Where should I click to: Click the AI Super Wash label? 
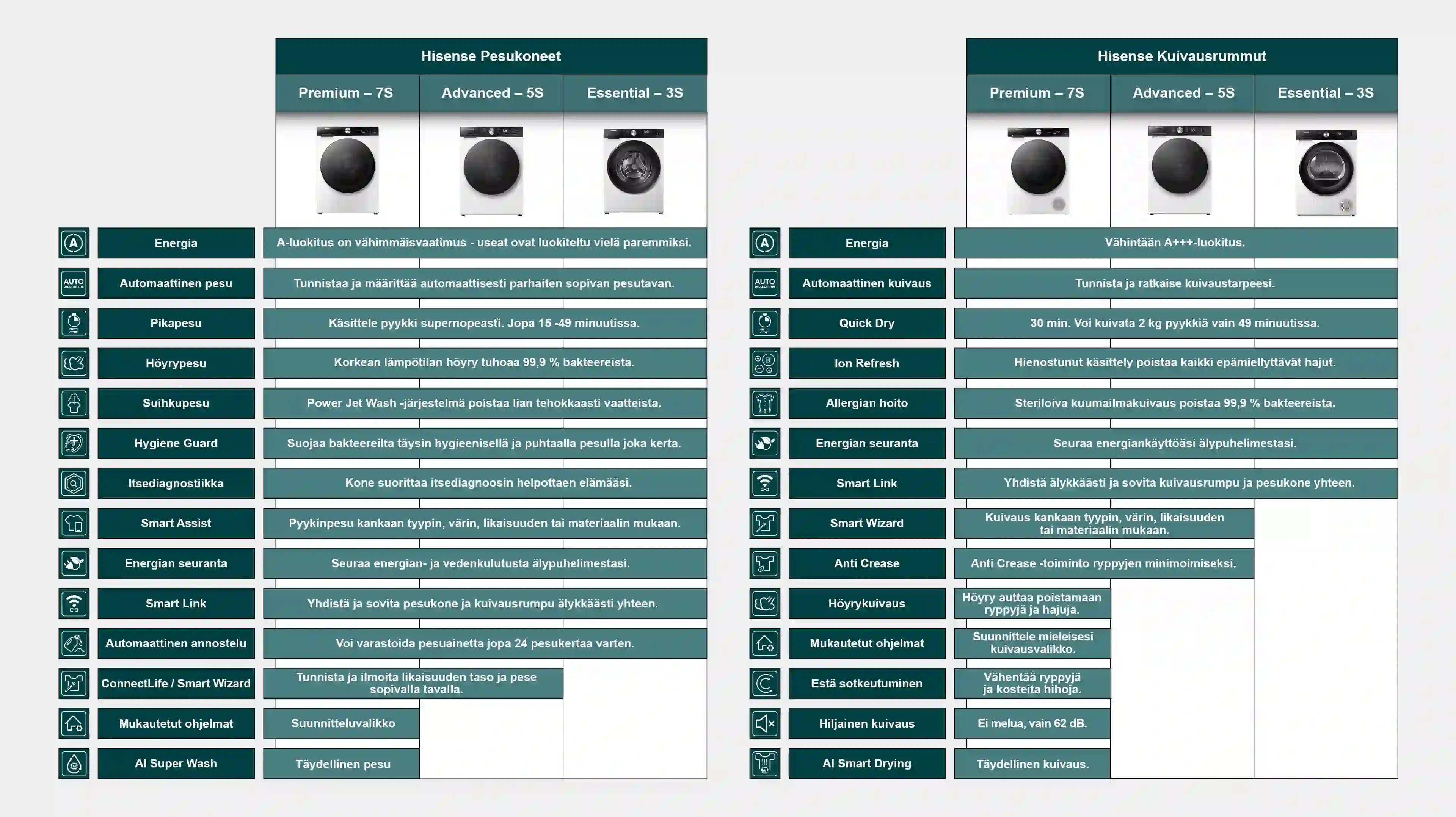click(x=176, y=763)
